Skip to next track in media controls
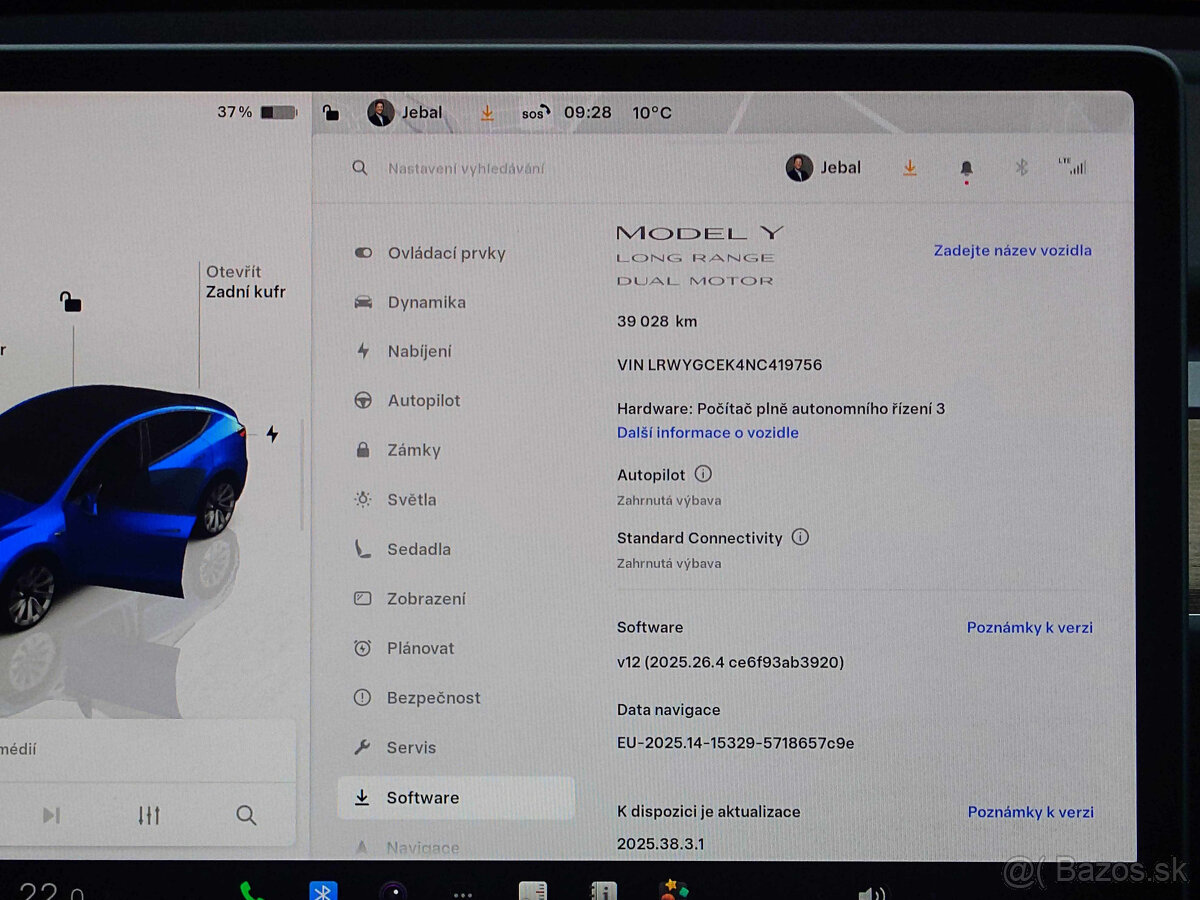The width and height of the screenshot is (1200, 900). point(53,815)
